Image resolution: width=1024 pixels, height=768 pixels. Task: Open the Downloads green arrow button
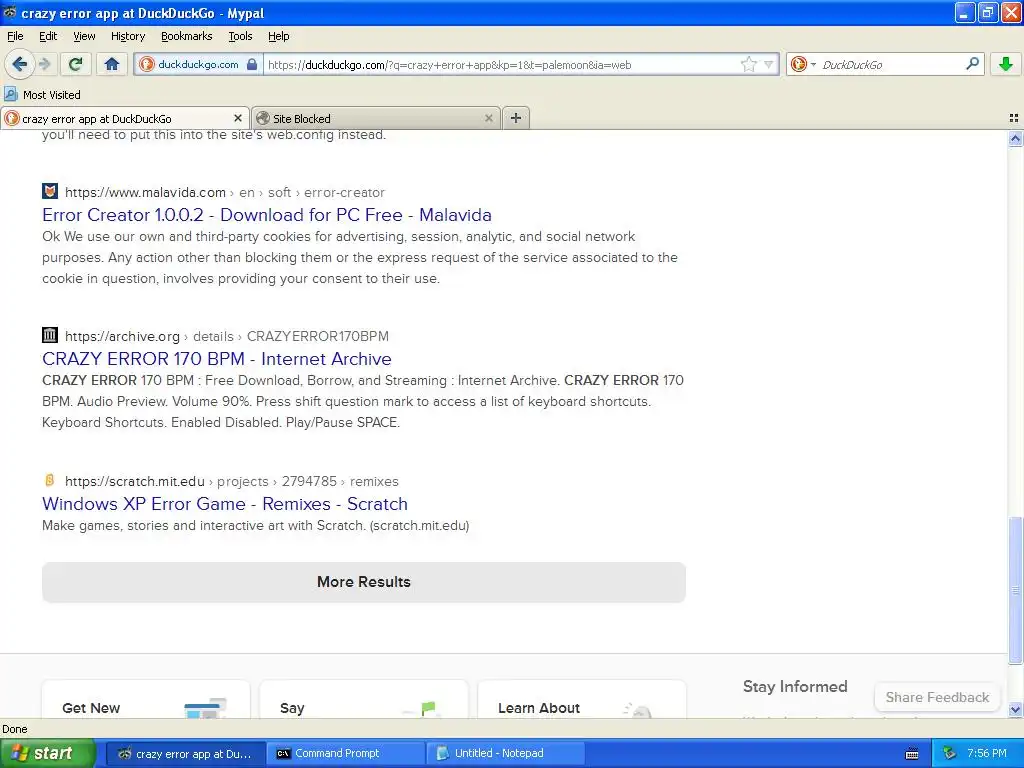pyautogui.click(x=1006, y=64)
